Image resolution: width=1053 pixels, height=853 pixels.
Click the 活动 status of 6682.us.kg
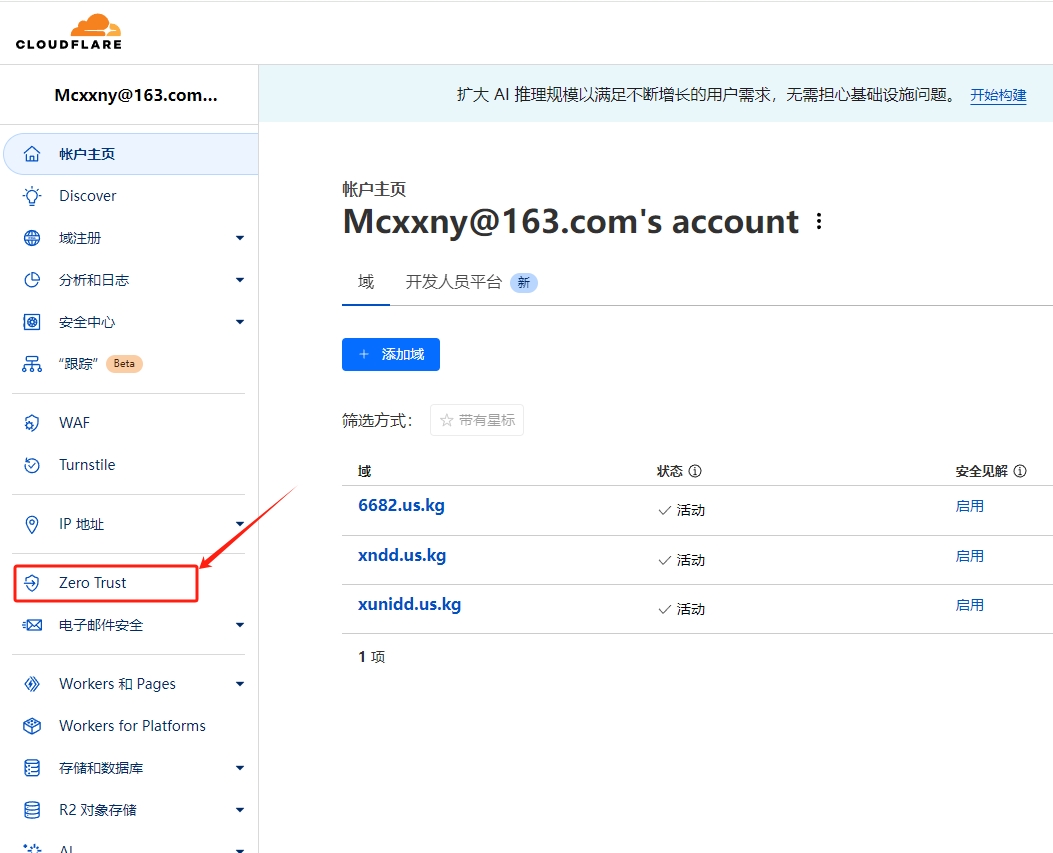point(682,510)
